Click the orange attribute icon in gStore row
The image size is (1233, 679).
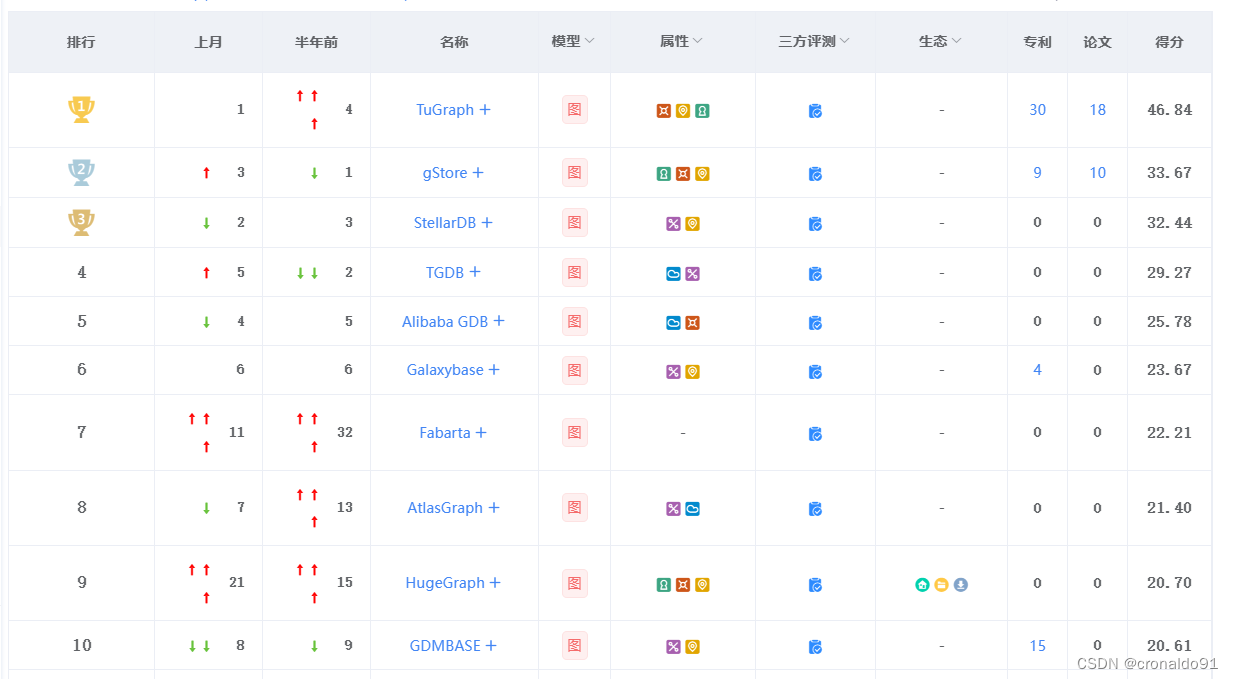pyautogui.click(x=683, y=174)
